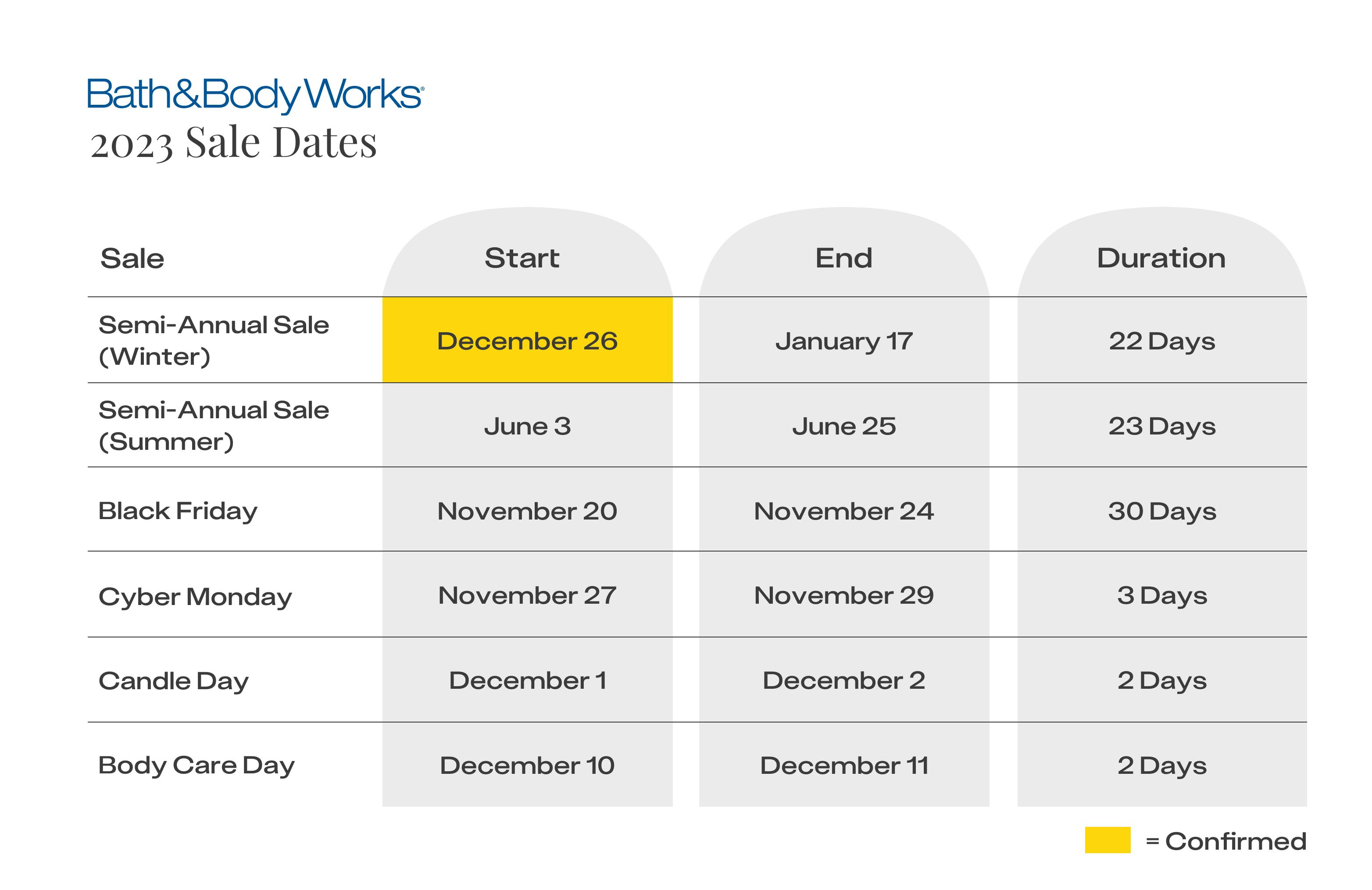Click the yellow Confirmed legend swatch
Screen dimensions: 1372x890
pos(1107,840)
